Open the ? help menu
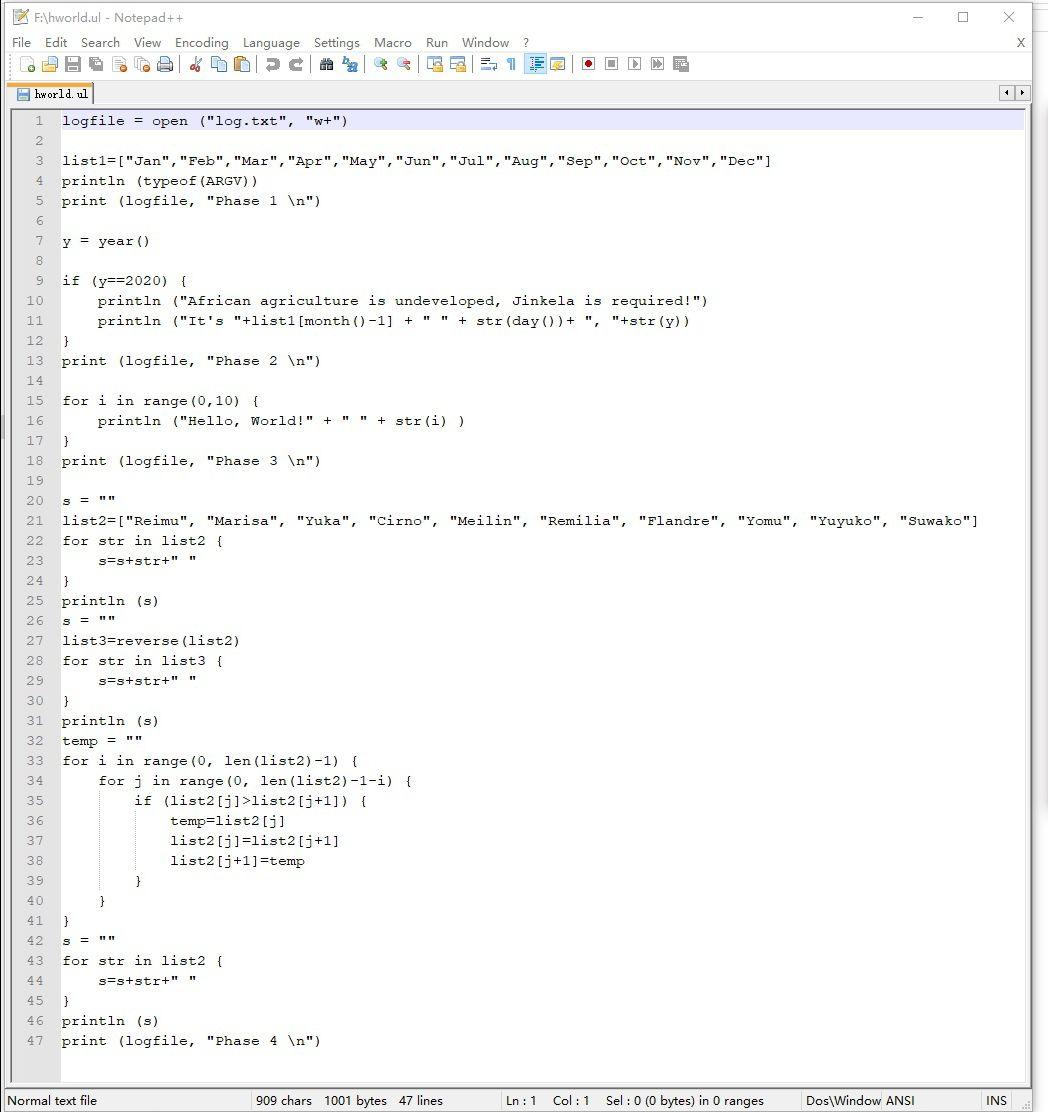1048x1112 pixels. pos(526,43)
